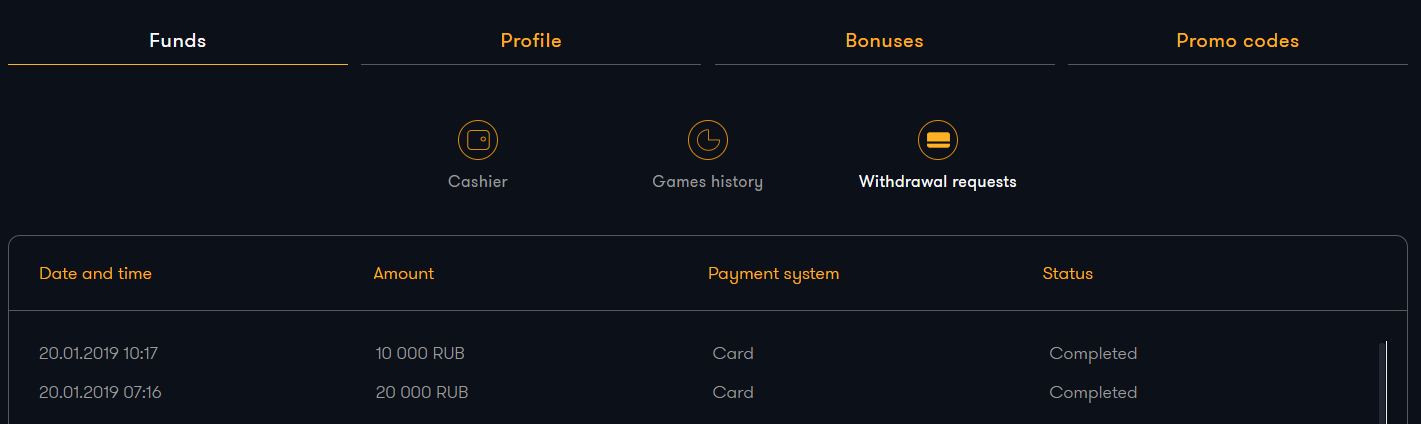The height and width of the screenshot is (424, 1421).
Task: Click the 10 000 RUB amount
Action: coord(420,353)
